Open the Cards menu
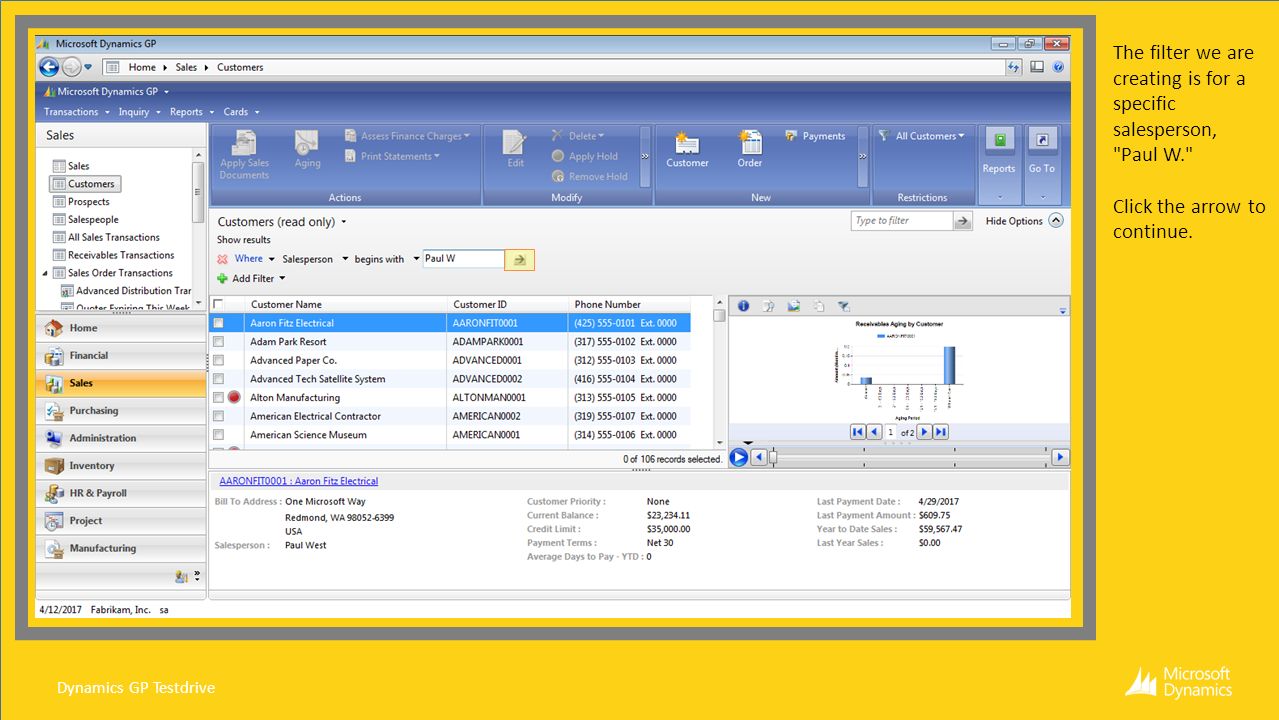The height and width of the screenshot is (720, 1279). tap(241, 112)
